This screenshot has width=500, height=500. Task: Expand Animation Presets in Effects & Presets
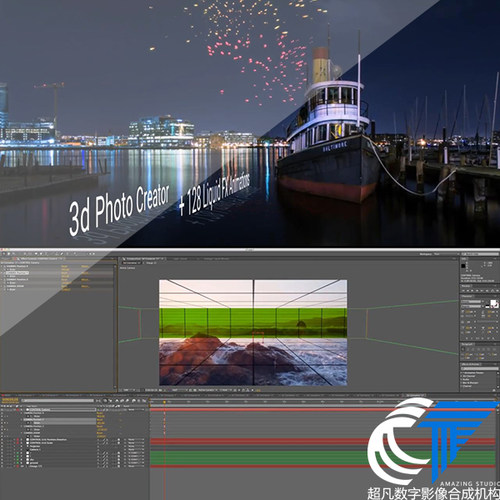tap(461, 373)
